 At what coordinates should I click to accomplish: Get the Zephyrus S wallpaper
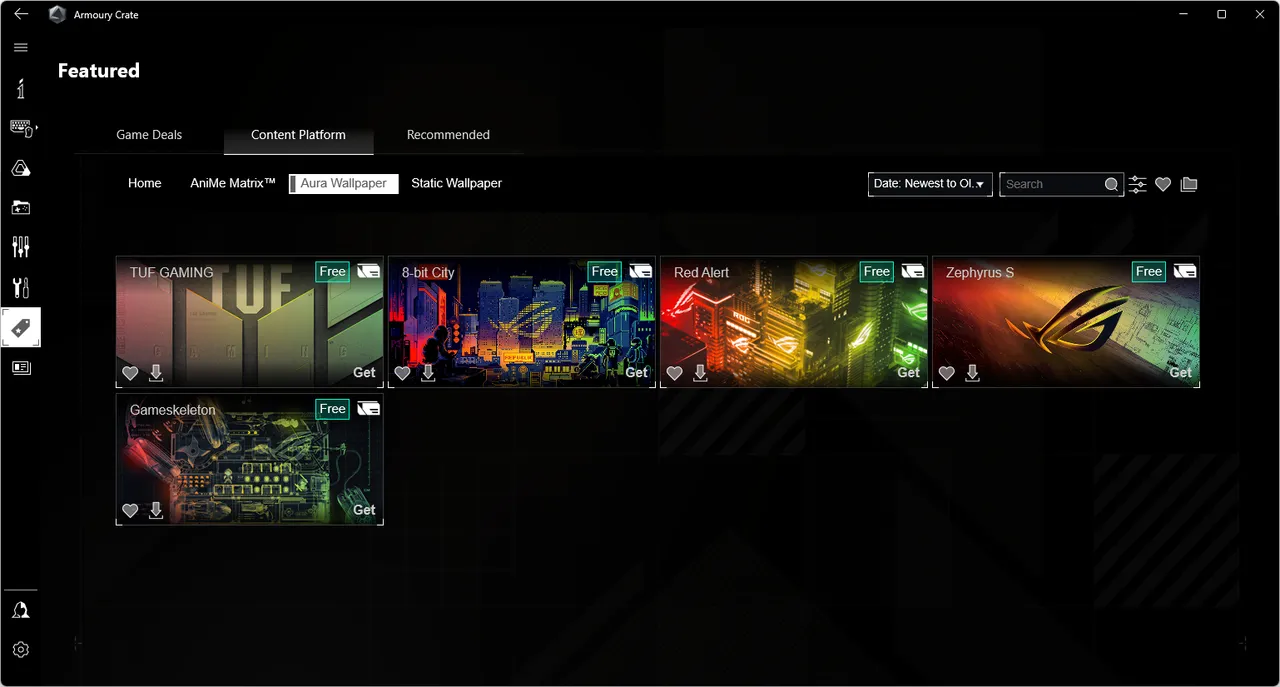coord(1180,372)
